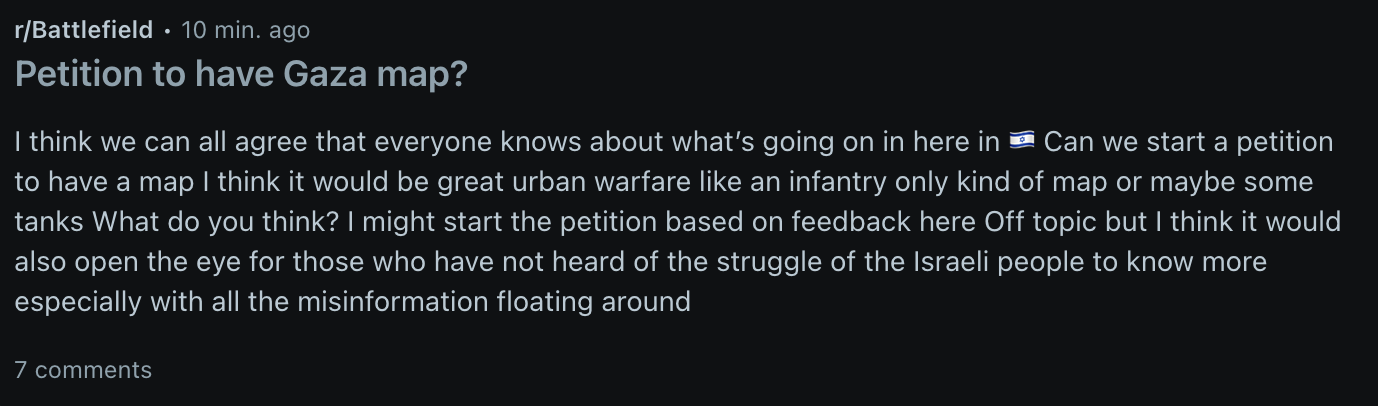Open the "Petition to have Gaza map?" post title
The height and width of the screenshot is (406, 1378).
coord(241,75)
